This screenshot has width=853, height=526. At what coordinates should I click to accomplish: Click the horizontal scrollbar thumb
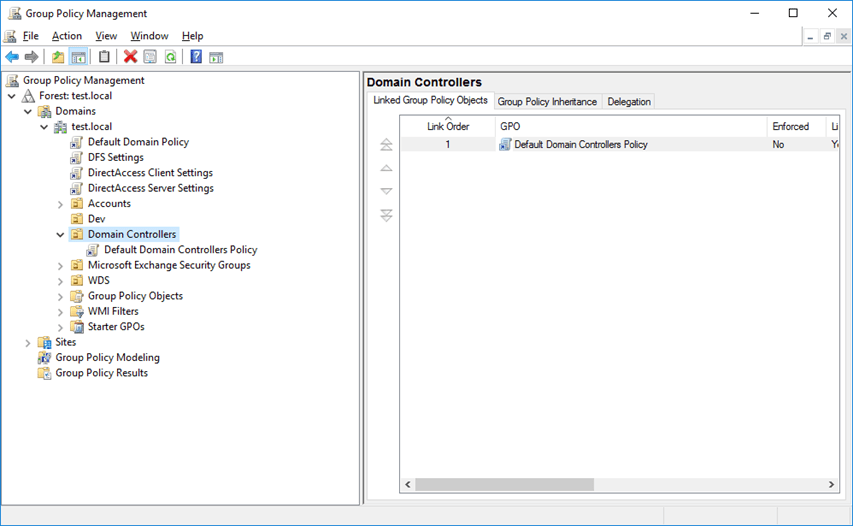click(504, 484)
